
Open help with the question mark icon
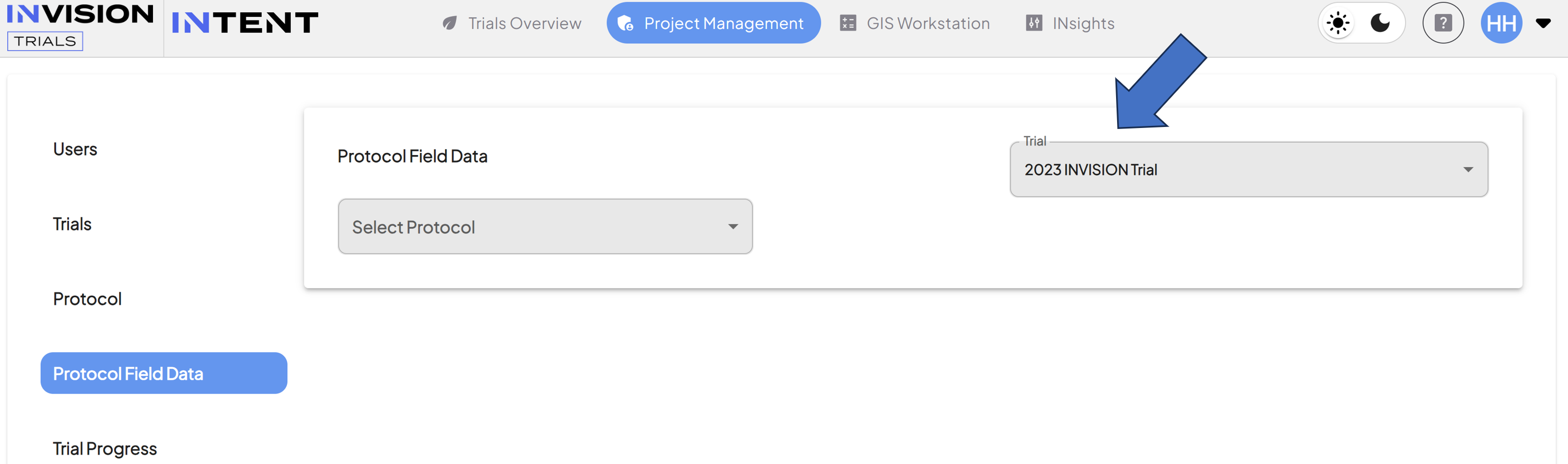[x=1443, y=23]
